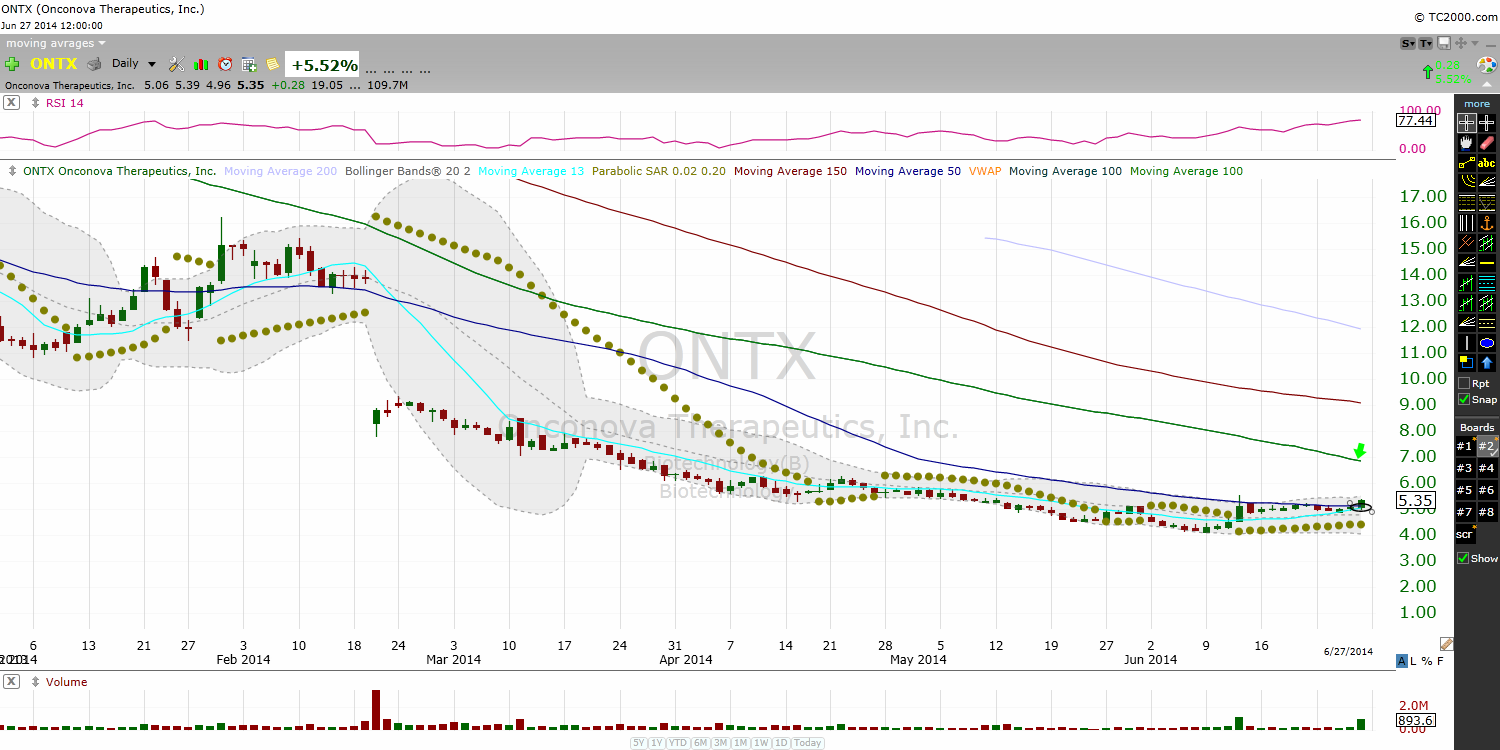1500x750 pixels.
Task: Click the more button above the drawing tools
Action: point(1477,104)
